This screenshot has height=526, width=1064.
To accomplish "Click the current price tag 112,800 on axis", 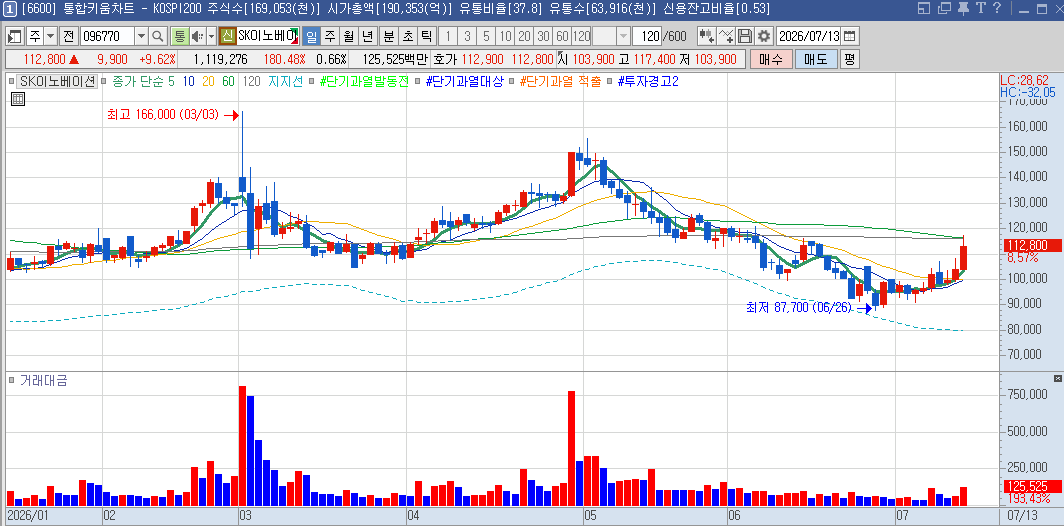I will coord(1031,246).
